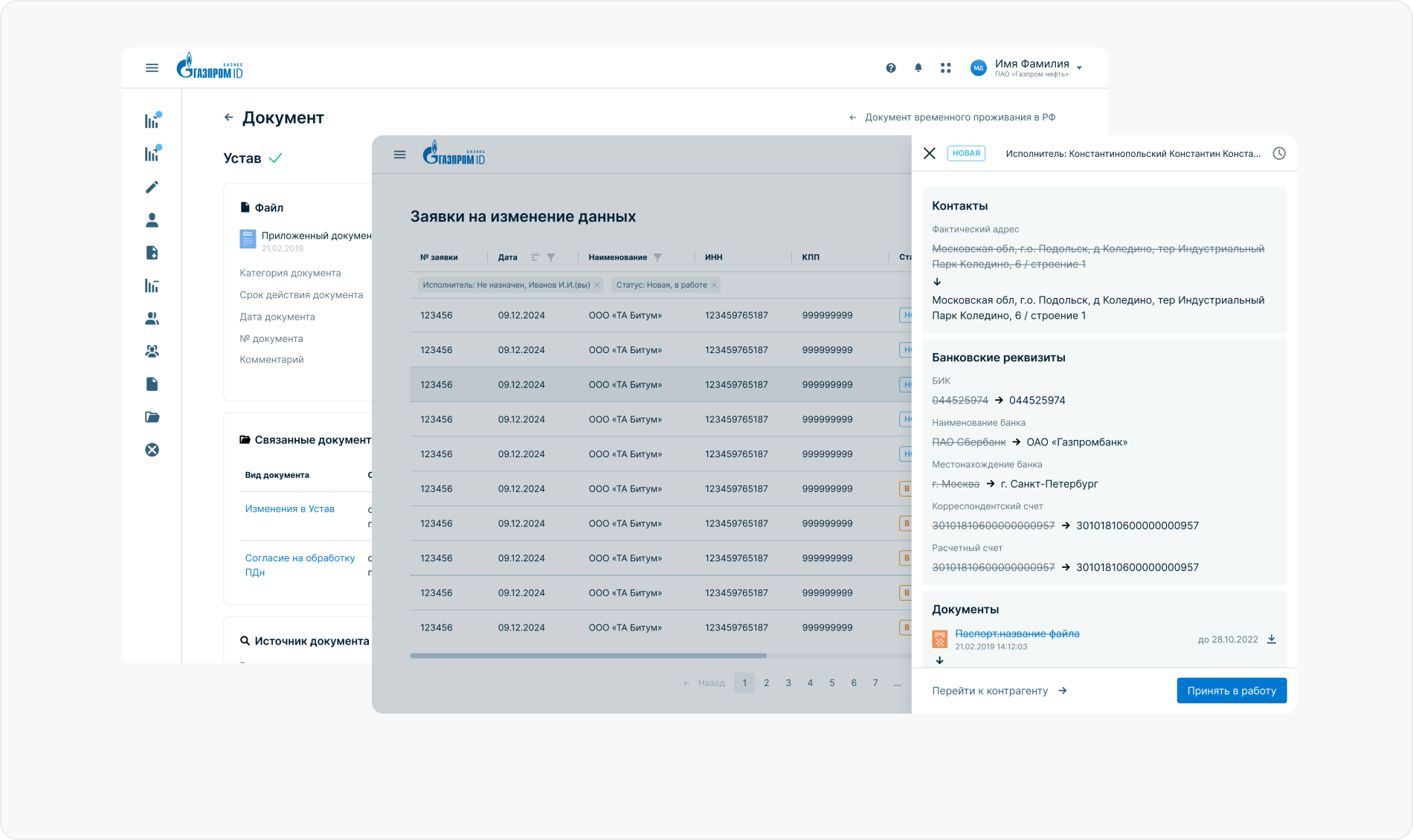Click the КПП column header

(x=811, y=257)
